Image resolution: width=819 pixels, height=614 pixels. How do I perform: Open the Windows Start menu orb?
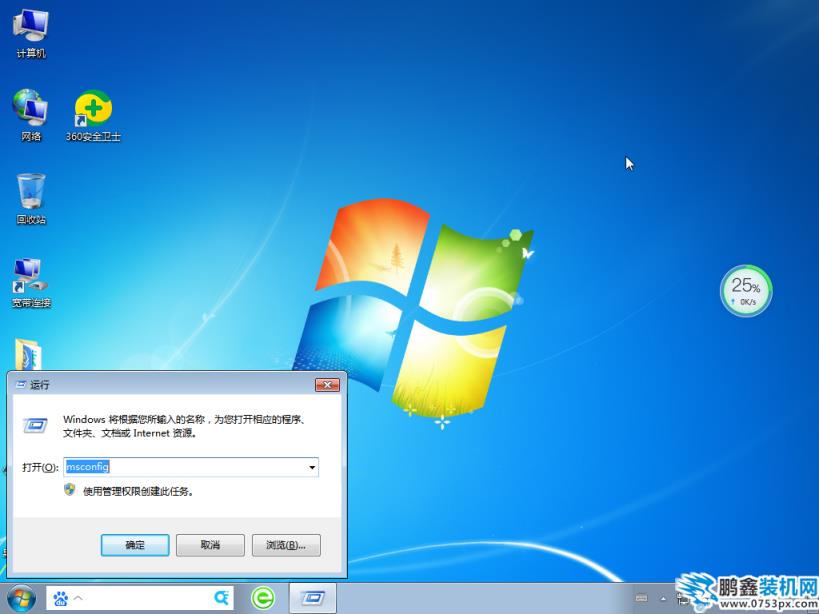21,599
